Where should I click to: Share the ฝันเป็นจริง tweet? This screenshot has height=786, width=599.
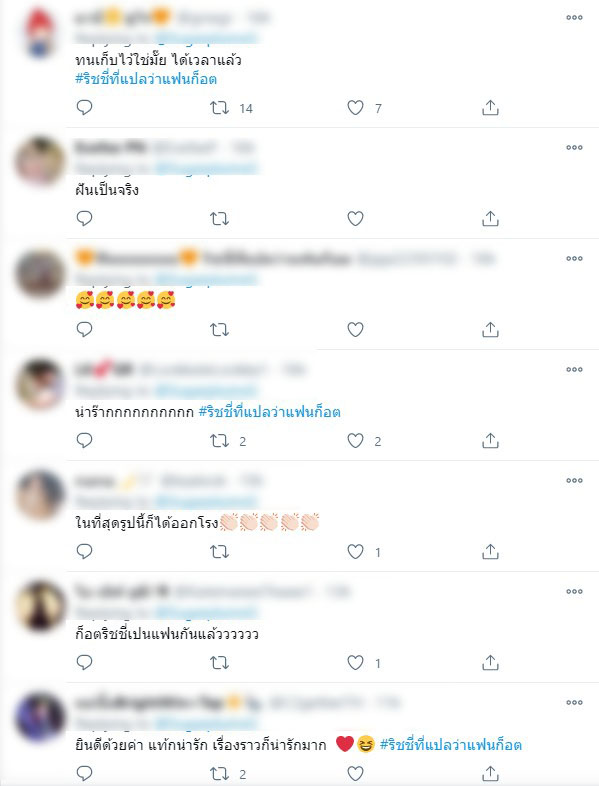[x=490, y=219]
